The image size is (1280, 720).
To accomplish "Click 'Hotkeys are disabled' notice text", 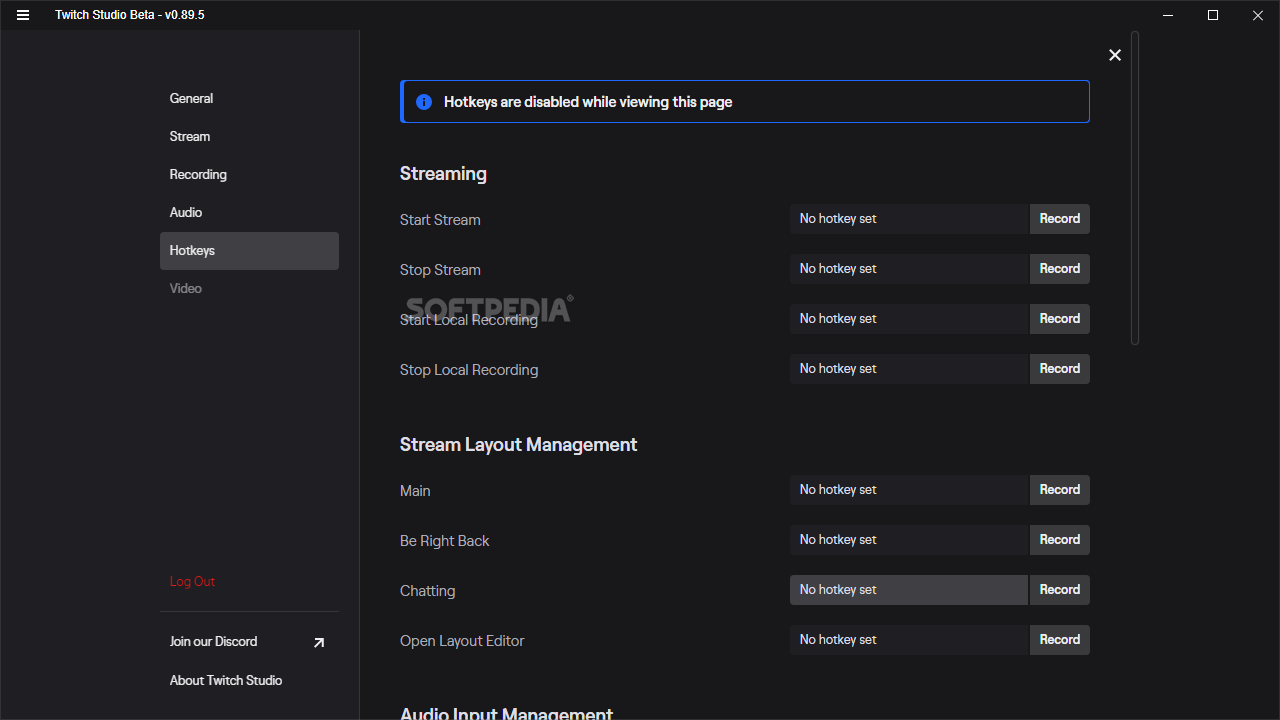I will click(588, 102).
